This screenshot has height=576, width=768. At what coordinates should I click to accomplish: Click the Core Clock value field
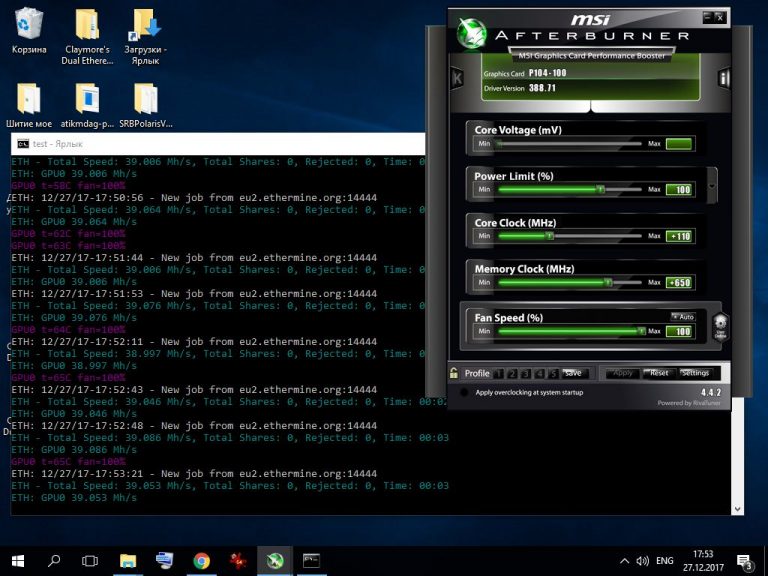coord(679,236)
